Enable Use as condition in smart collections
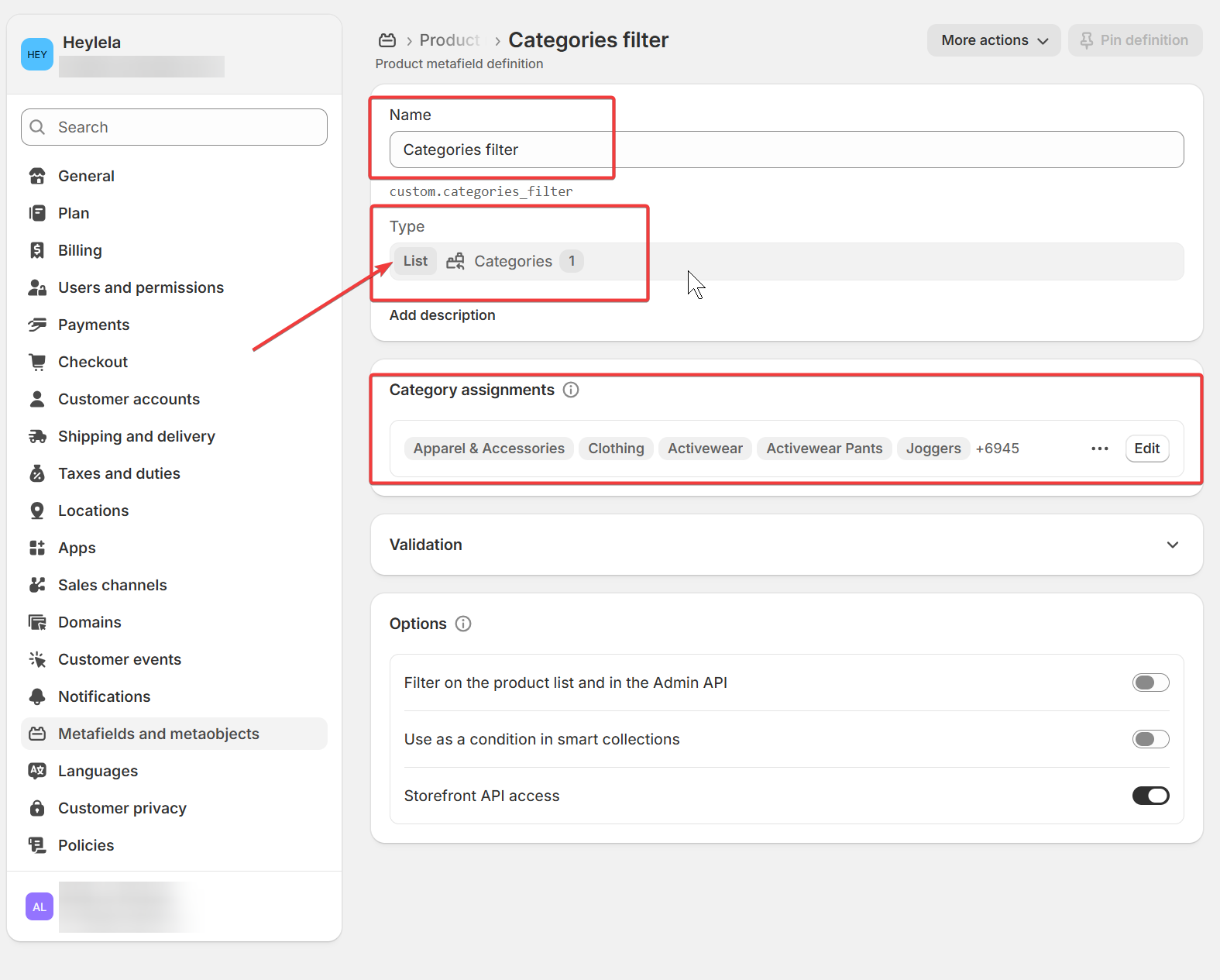The height and width of the screenshot is (980, 1220). [1150, 739]
